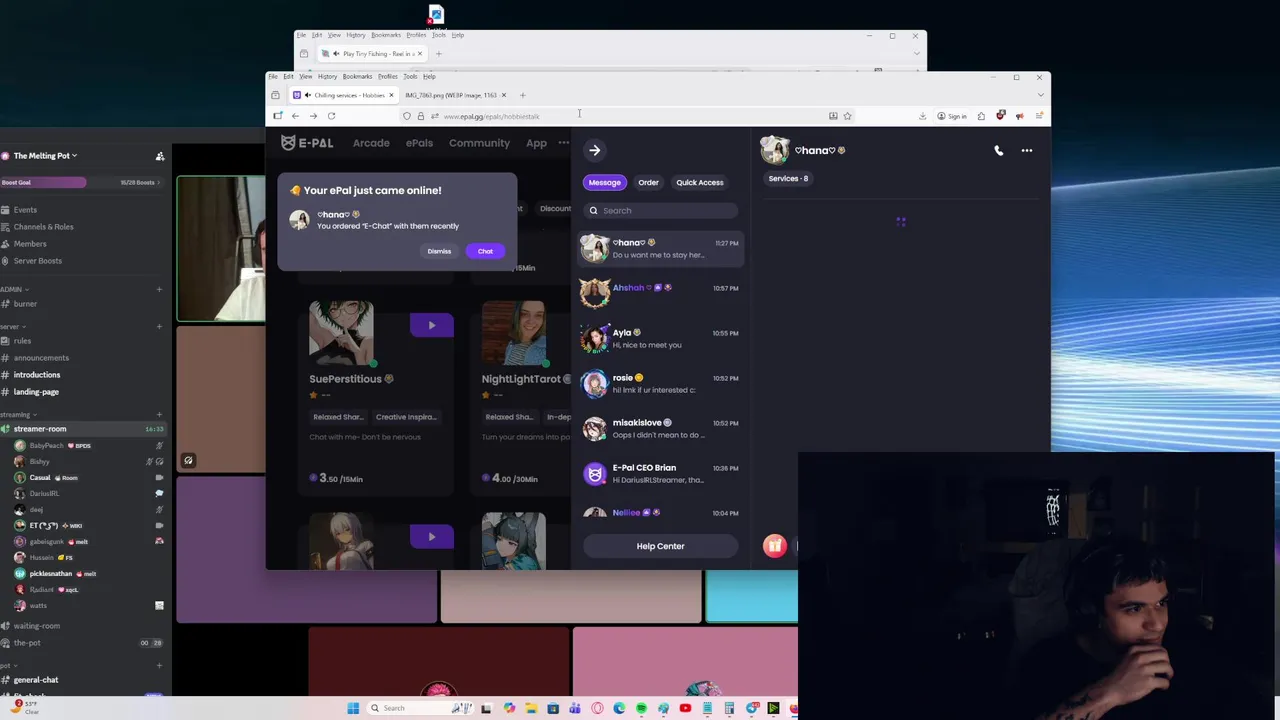This screenshot has width=1280, height=720.
Task: Open Bookmarks menu in front browser window
Action: [x=357, y=76]
